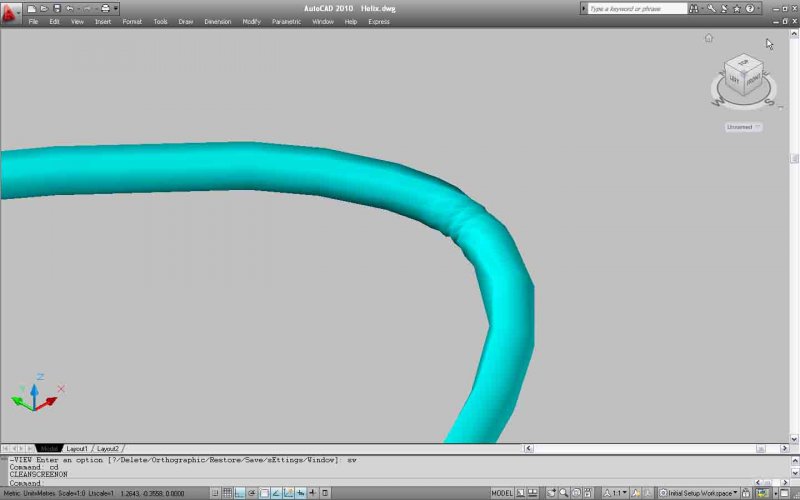Toggle Object Snap in status bar
This screenshot has width=800, height=500.
tap(264, 493)
